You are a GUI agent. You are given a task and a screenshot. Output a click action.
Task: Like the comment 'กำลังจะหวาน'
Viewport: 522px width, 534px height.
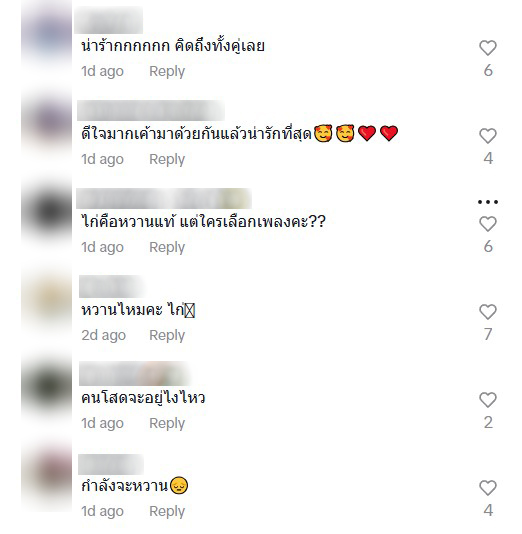click(488, 488)
